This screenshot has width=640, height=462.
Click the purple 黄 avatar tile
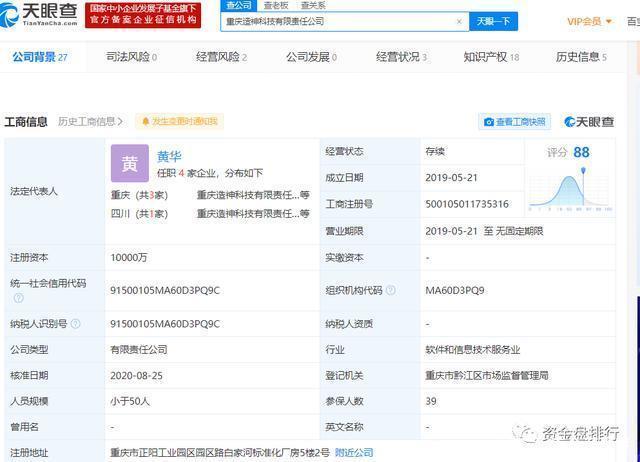130,163
